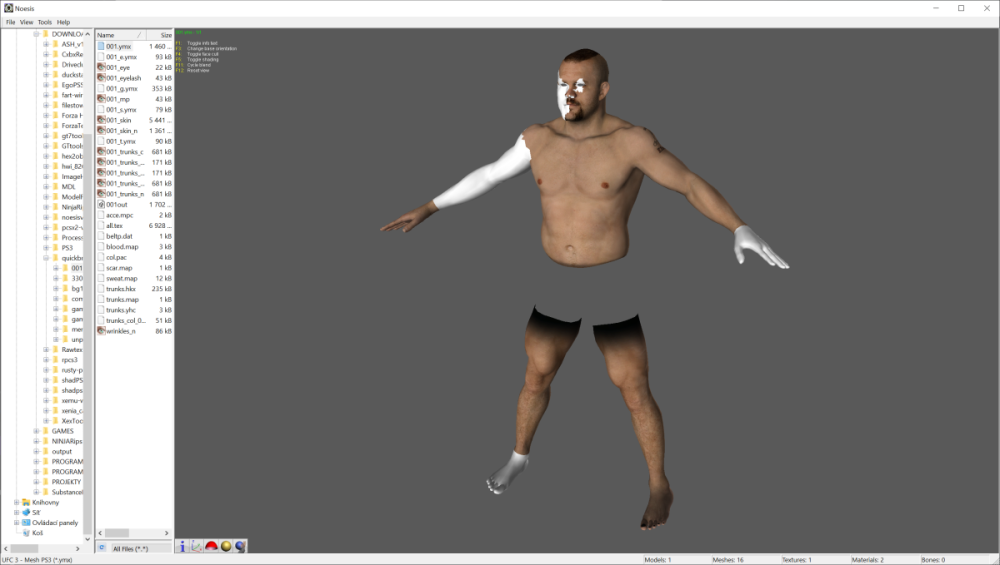
Task: Sort files by the Size column header
Action: [159, 35]
